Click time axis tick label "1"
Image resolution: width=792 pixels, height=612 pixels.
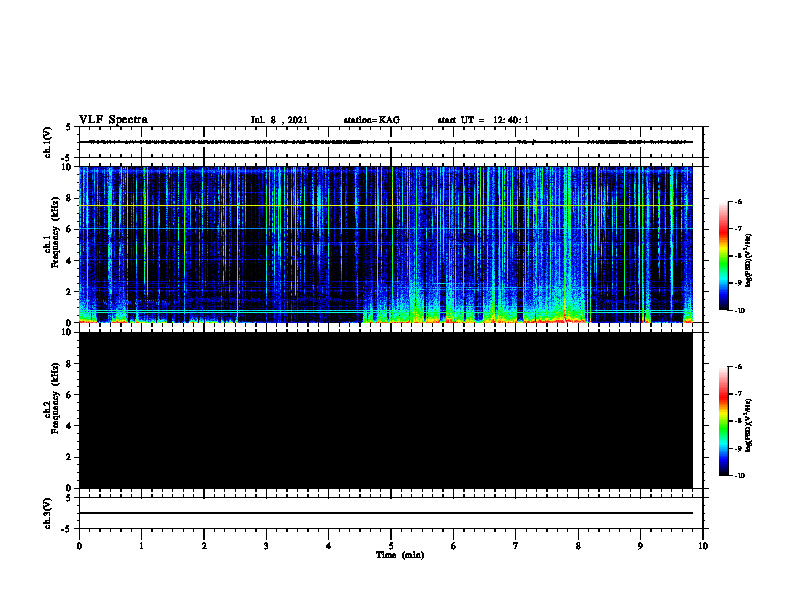point(141,546)
